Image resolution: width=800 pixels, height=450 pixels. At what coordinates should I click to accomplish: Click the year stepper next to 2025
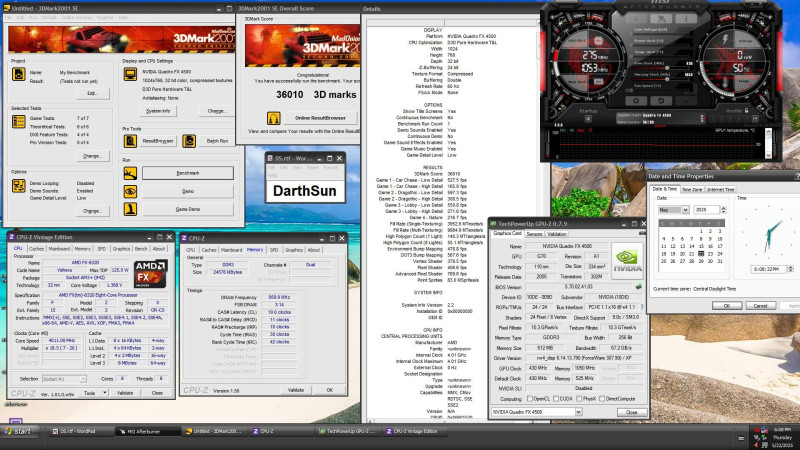[723, 210]
